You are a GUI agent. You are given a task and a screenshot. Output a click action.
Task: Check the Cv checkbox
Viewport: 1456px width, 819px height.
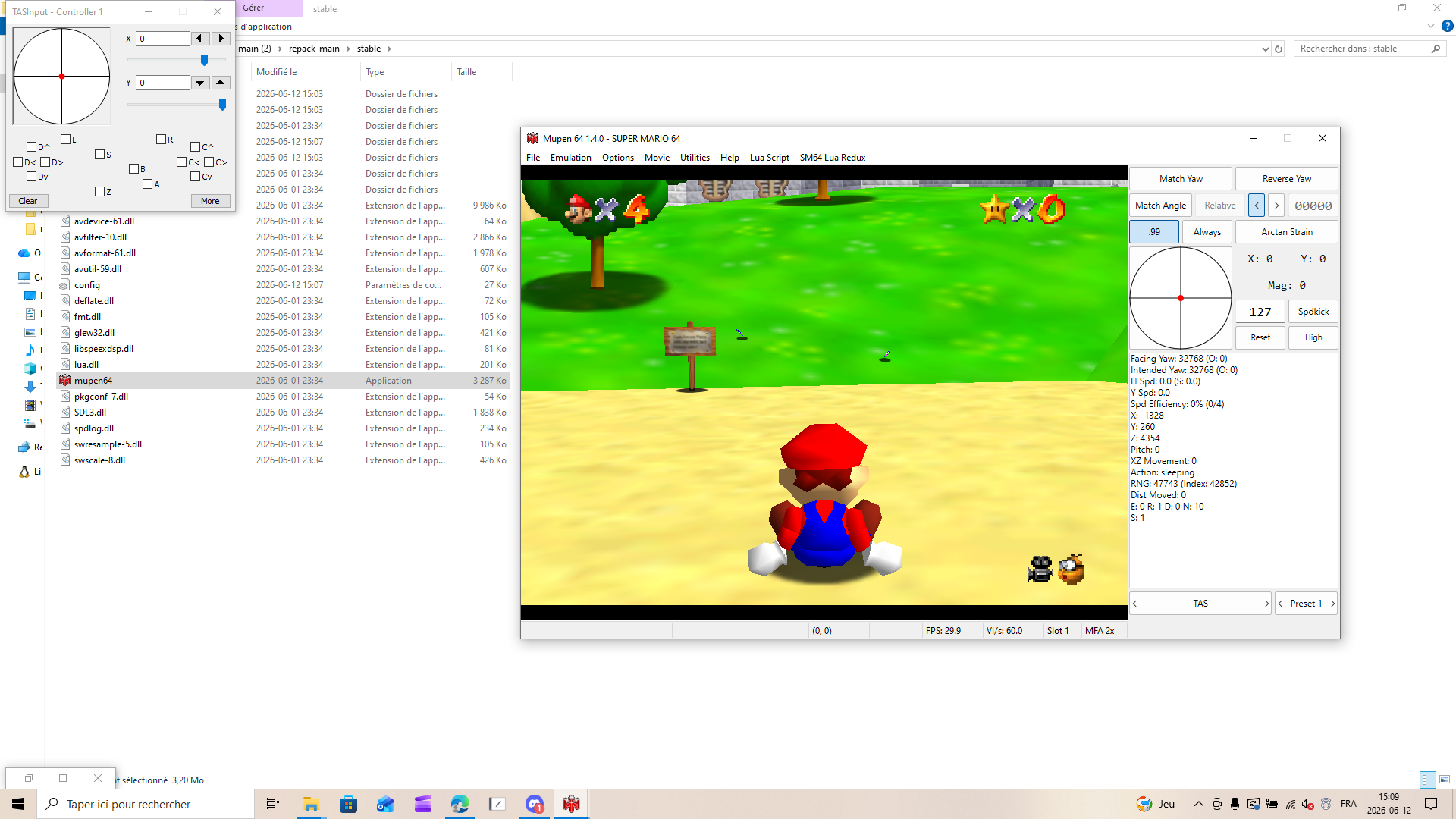(x=195, y=177)
